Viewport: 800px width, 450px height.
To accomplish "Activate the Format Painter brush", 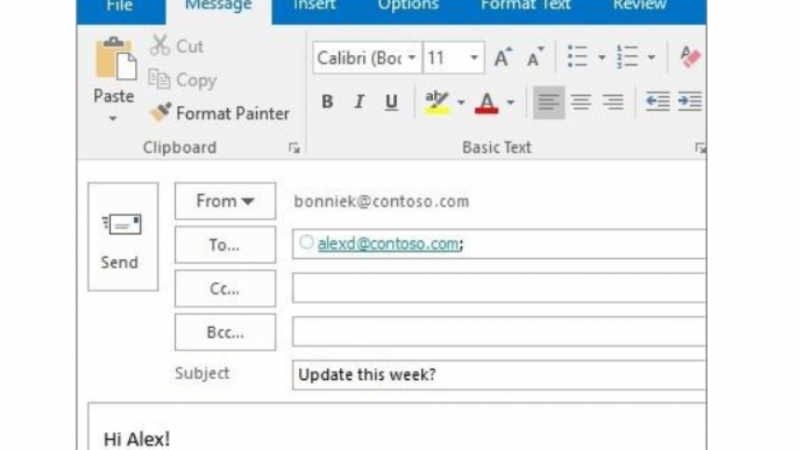I will (x=161, y=113).
